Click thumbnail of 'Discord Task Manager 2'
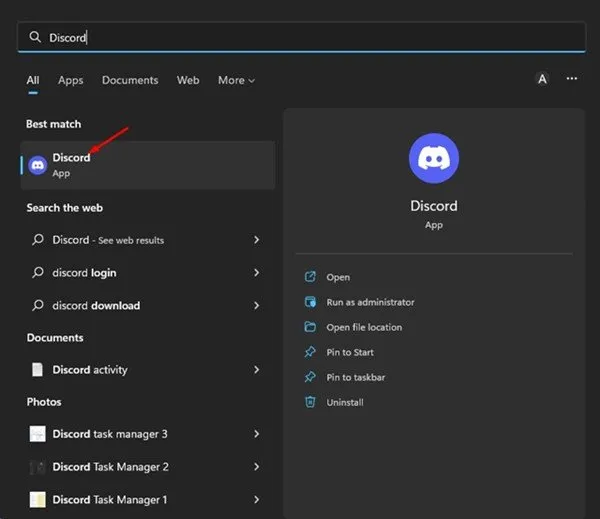This screenshot has height=519, width=600. click(38, 467)
